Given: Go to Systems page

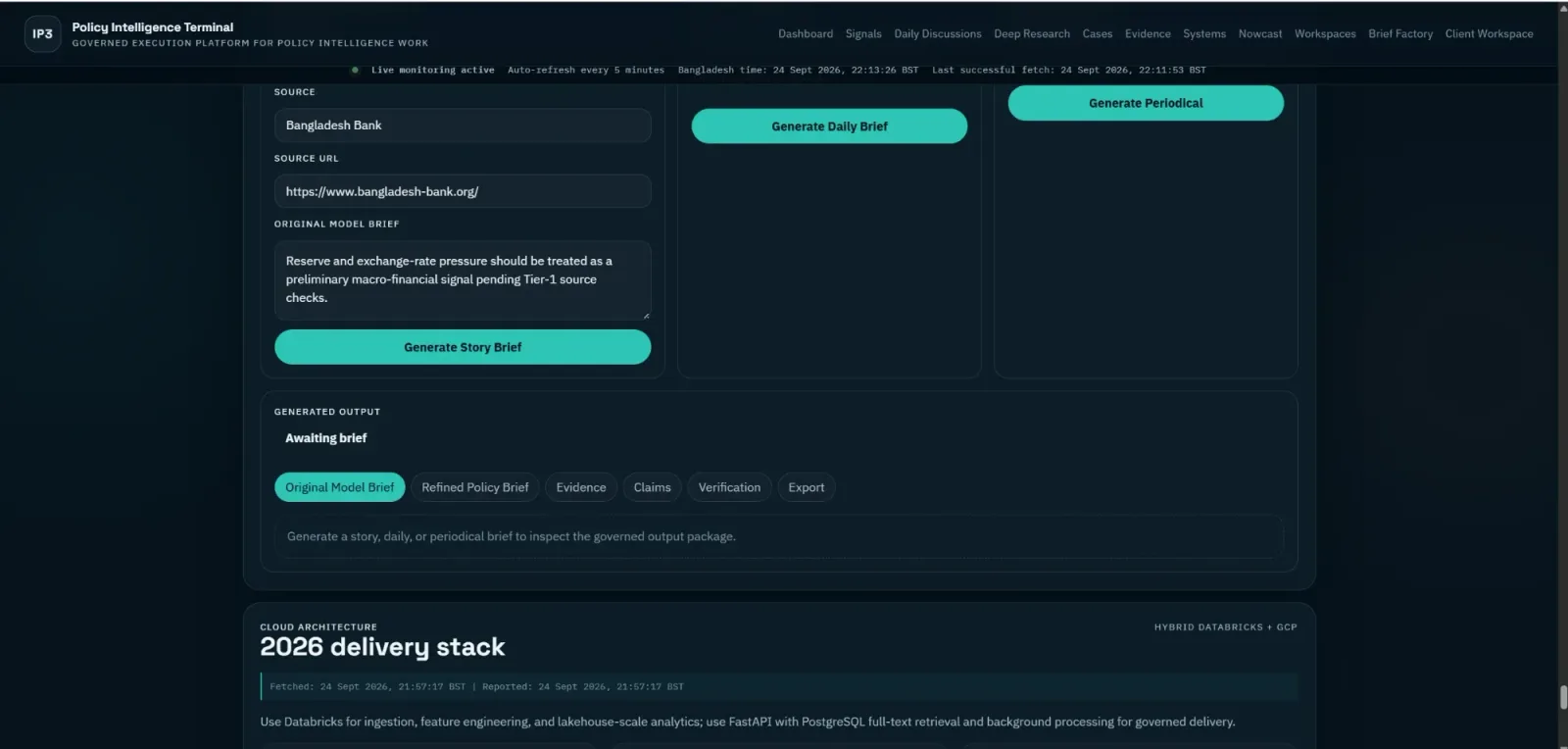Looking at the screenshot, I should click(1204, 34).
